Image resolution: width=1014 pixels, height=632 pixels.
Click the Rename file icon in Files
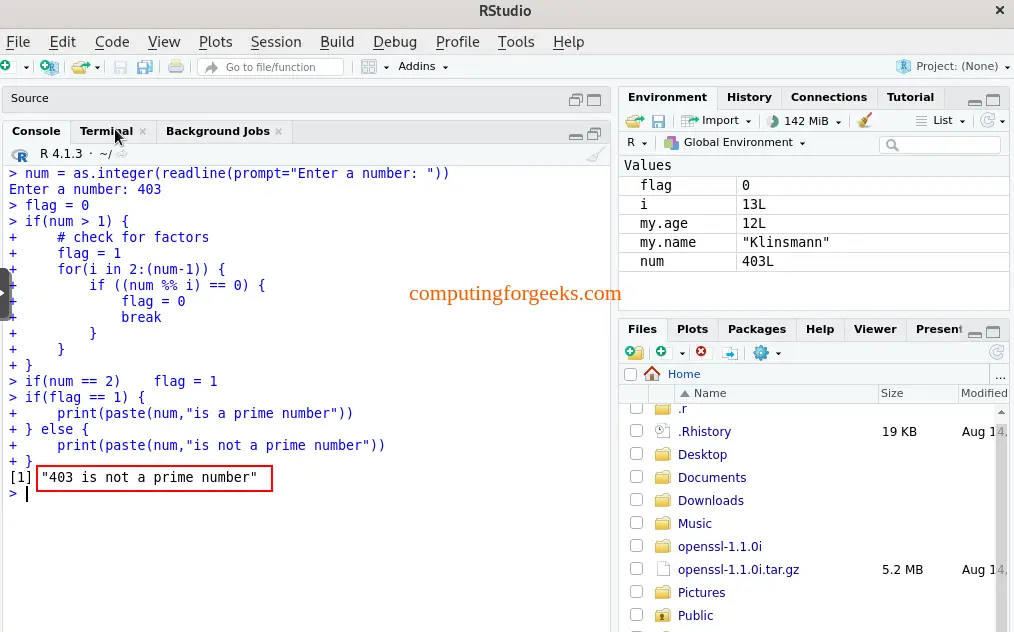(729, 353)
